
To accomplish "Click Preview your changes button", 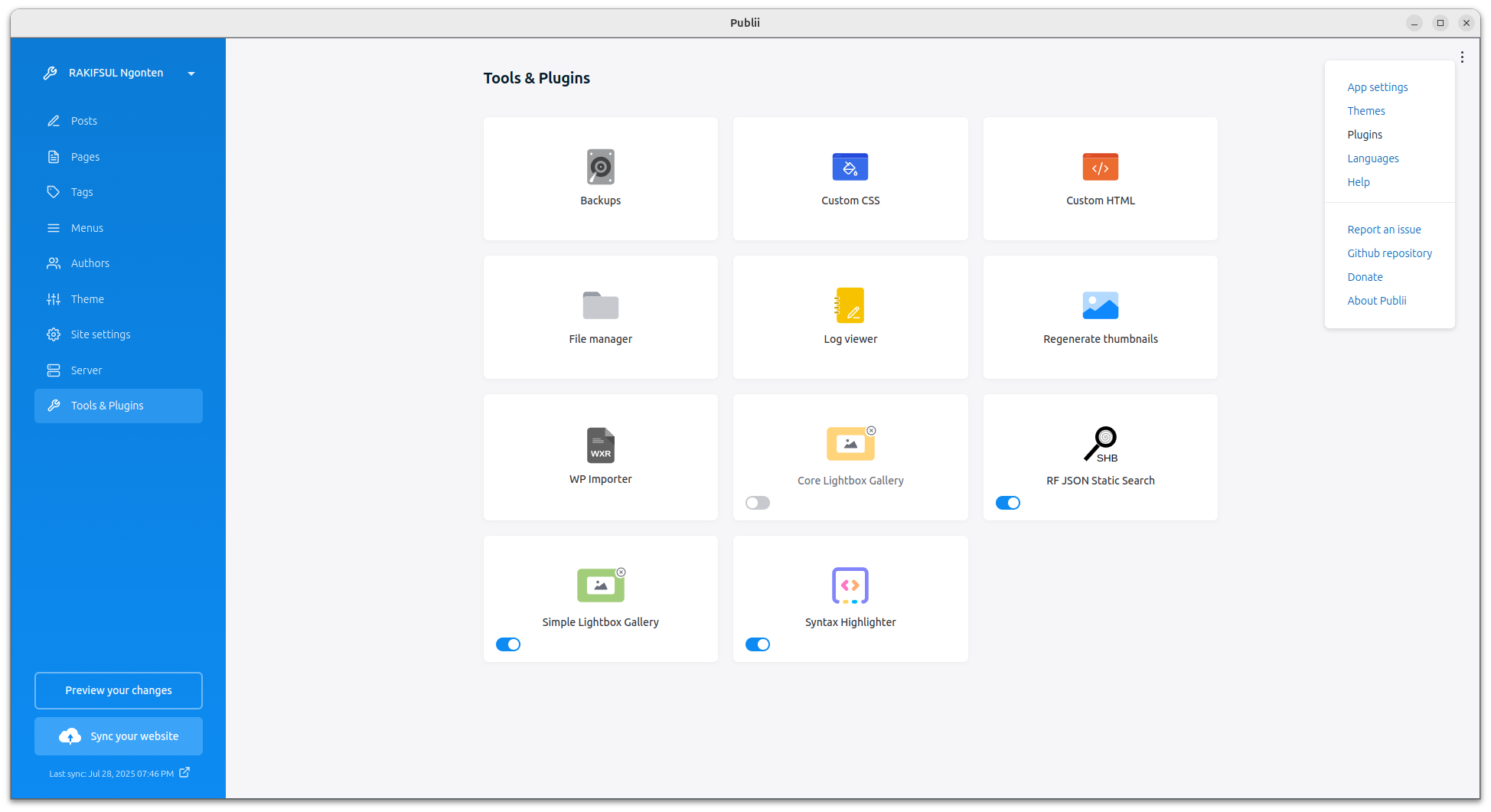I will coord(119,690).
